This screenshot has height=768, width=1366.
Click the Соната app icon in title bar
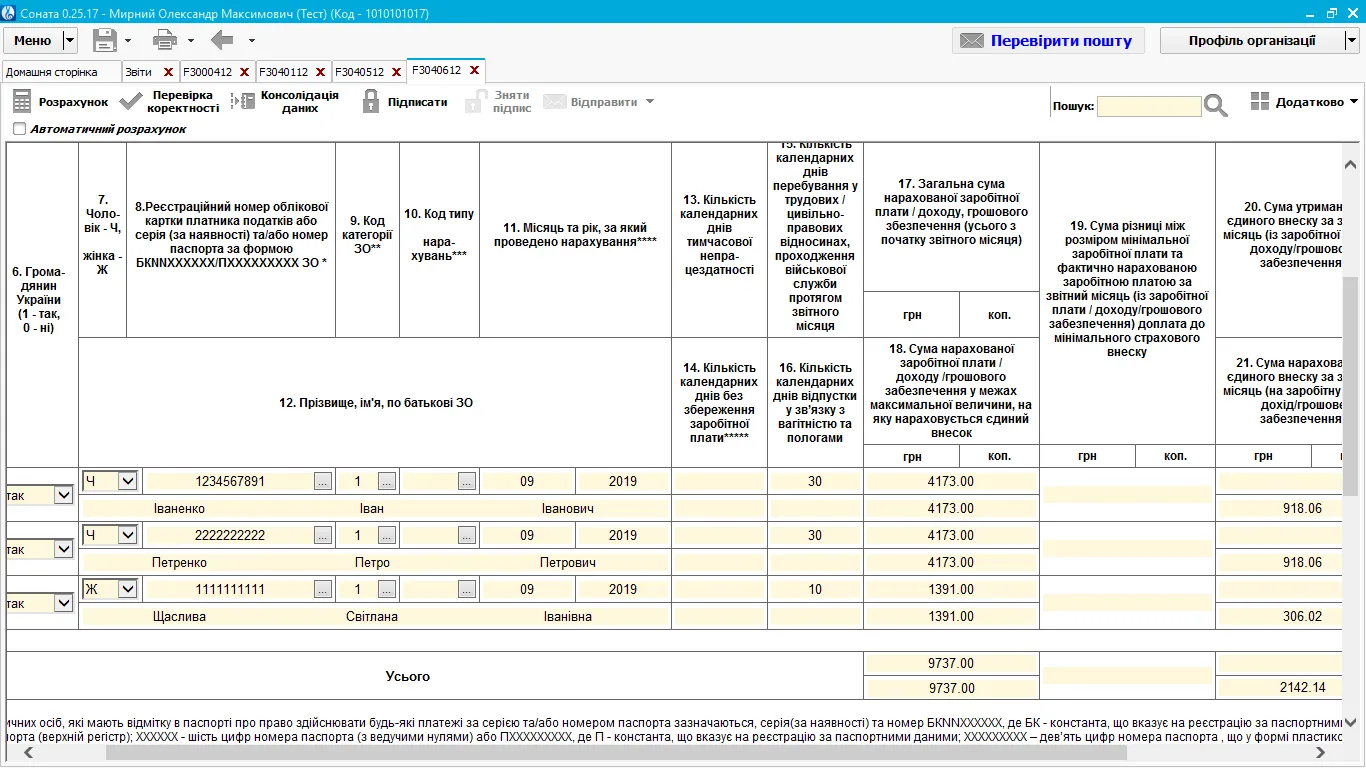point(9,13)
